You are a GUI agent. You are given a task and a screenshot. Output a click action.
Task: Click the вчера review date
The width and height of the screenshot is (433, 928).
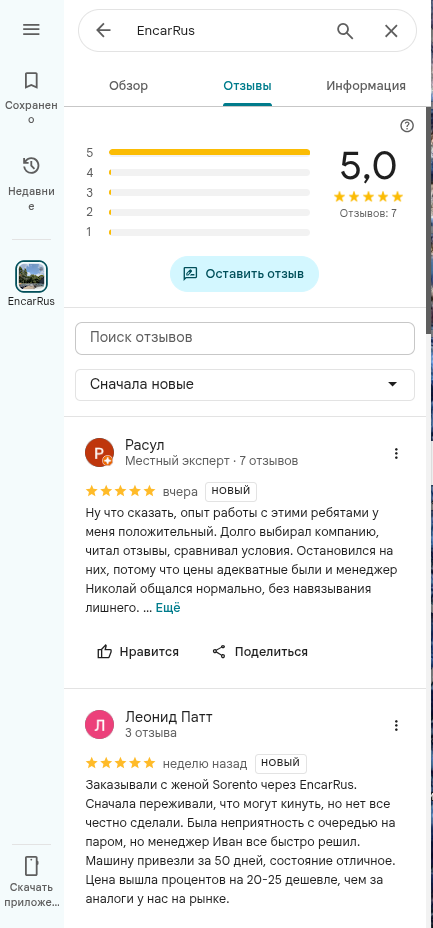point(180,491)
